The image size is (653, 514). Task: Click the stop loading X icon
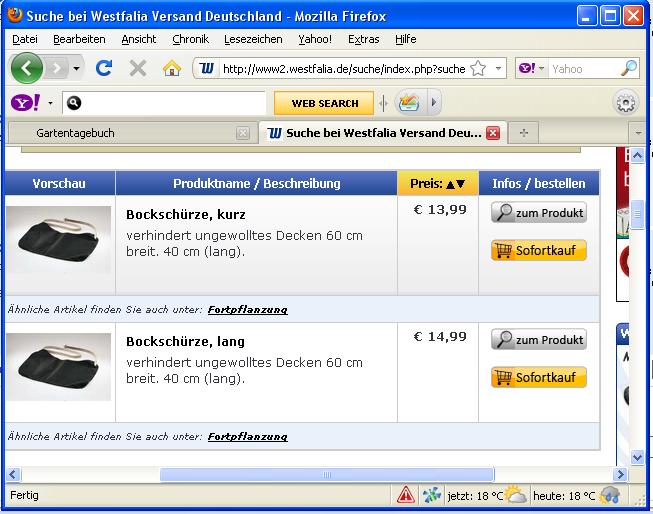tap(137, 68)
